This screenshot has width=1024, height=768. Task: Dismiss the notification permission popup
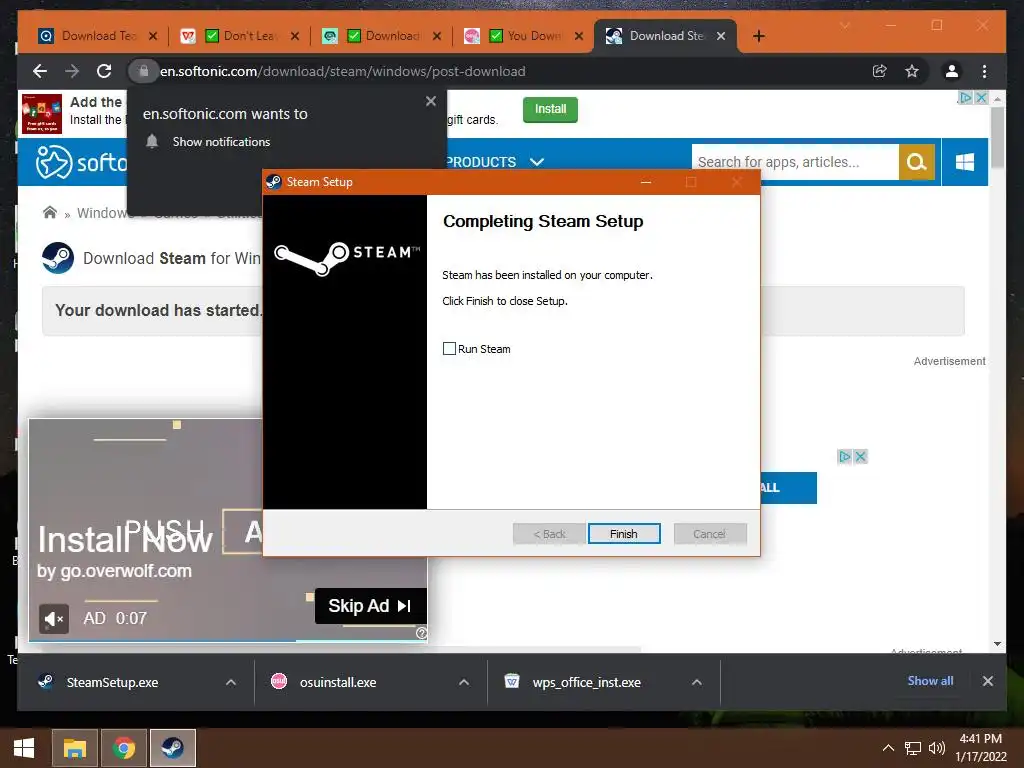(x=430, y=101)
